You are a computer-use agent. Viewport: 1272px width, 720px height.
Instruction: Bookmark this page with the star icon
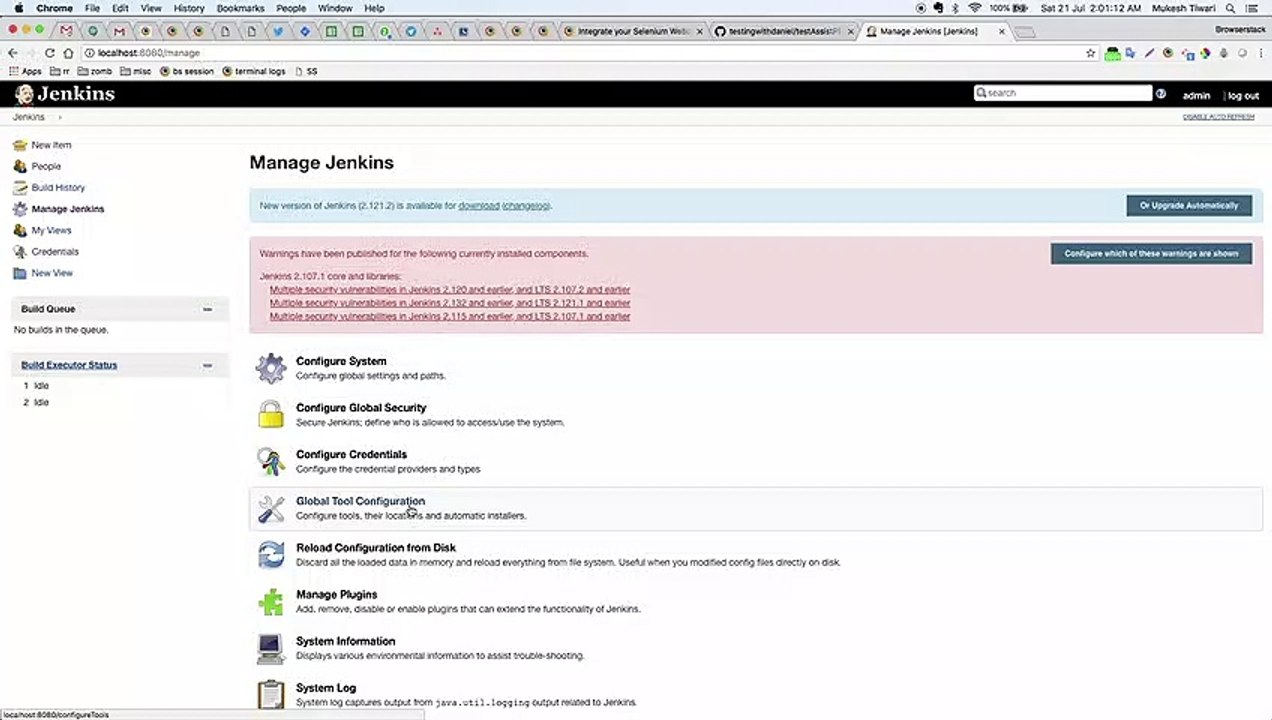point(1090,52)
